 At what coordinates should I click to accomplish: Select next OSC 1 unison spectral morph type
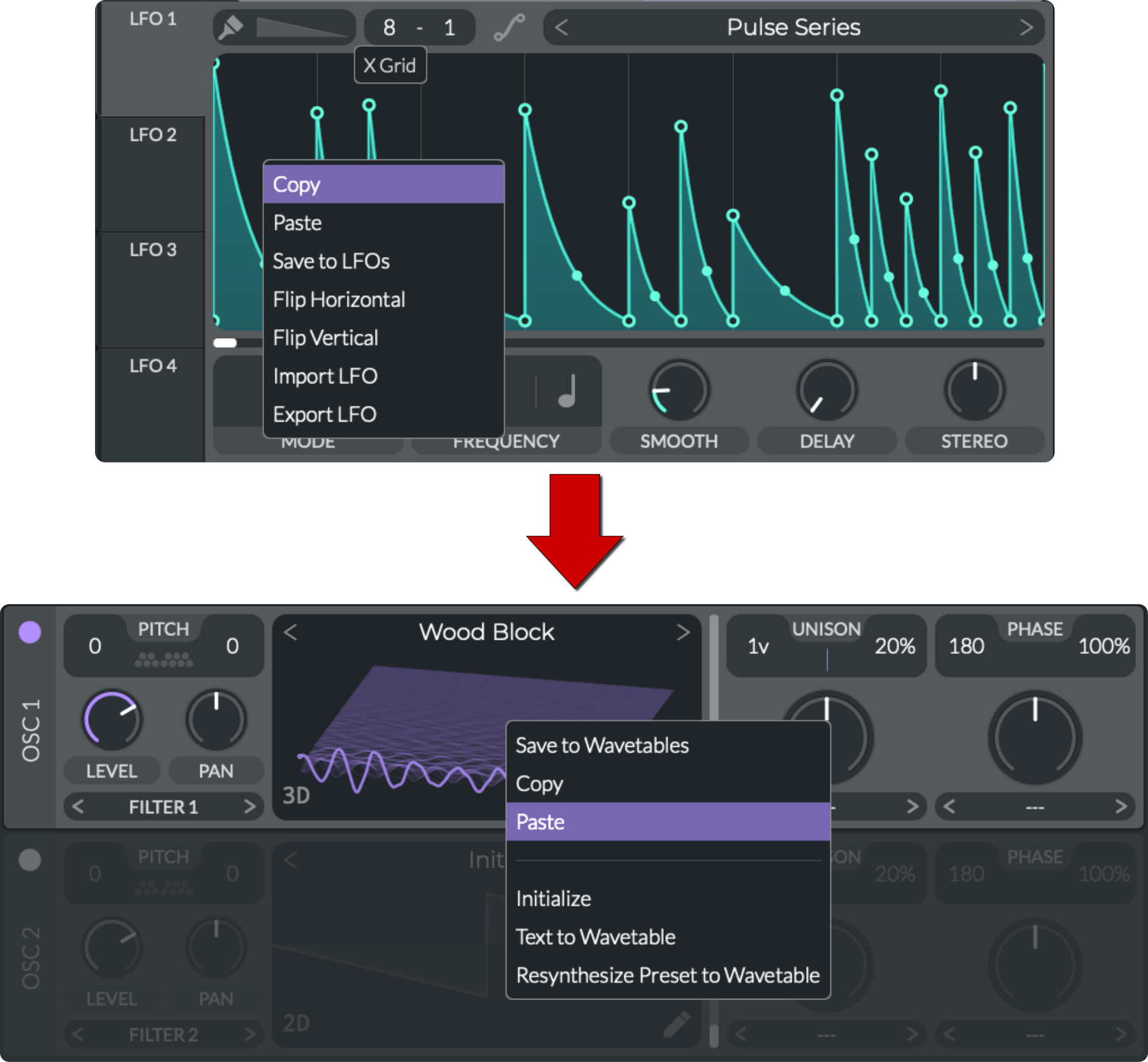click(913, 807)
